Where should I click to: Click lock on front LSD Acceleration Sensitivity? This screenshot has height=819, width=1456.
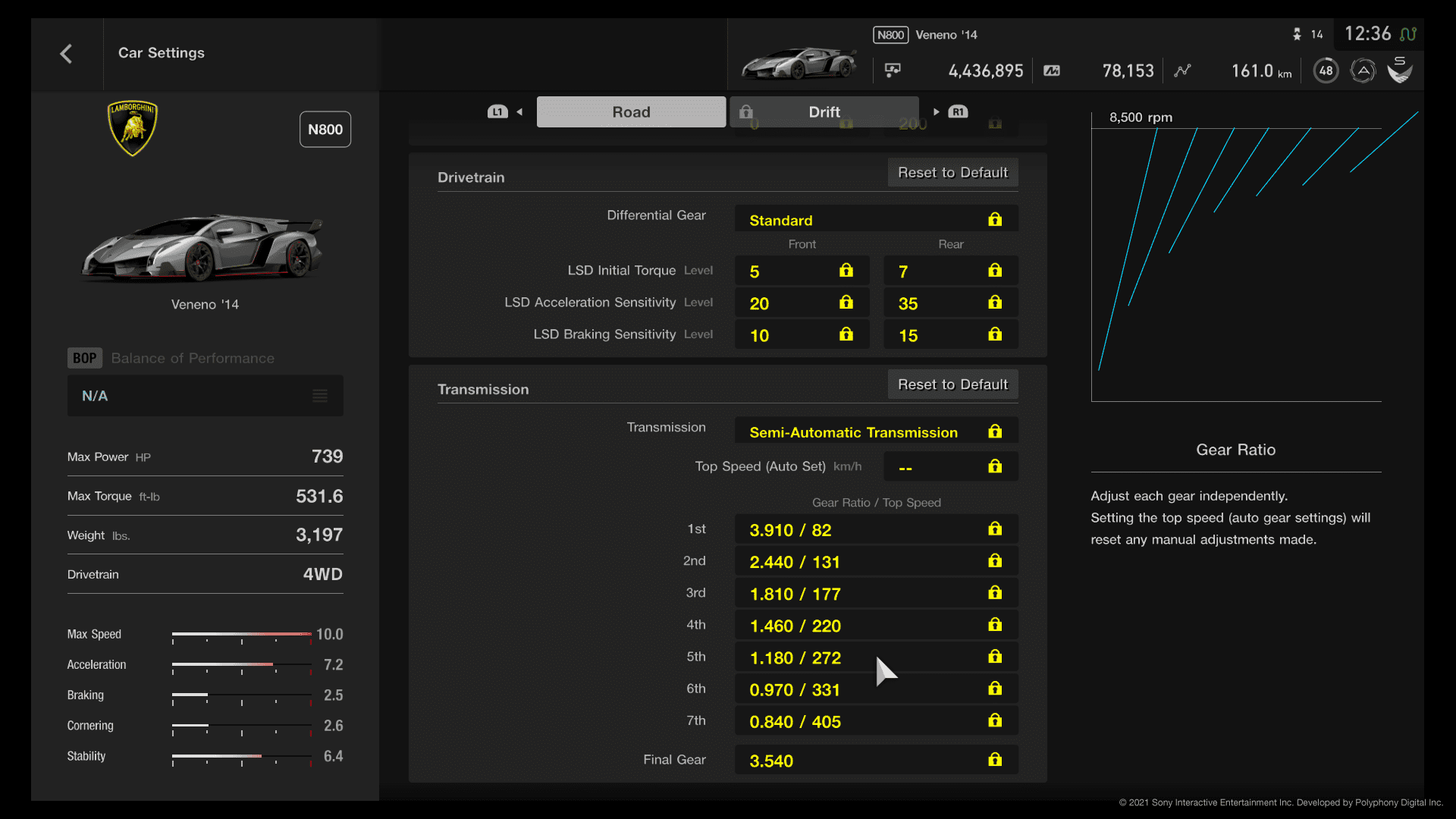[x=846, y=302]
